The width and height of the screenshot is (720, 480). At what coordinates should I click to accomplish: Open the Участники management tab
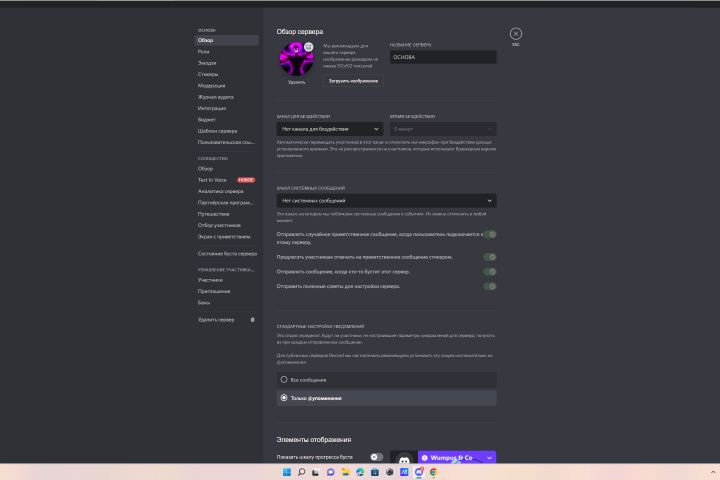[x=226, y=280]
